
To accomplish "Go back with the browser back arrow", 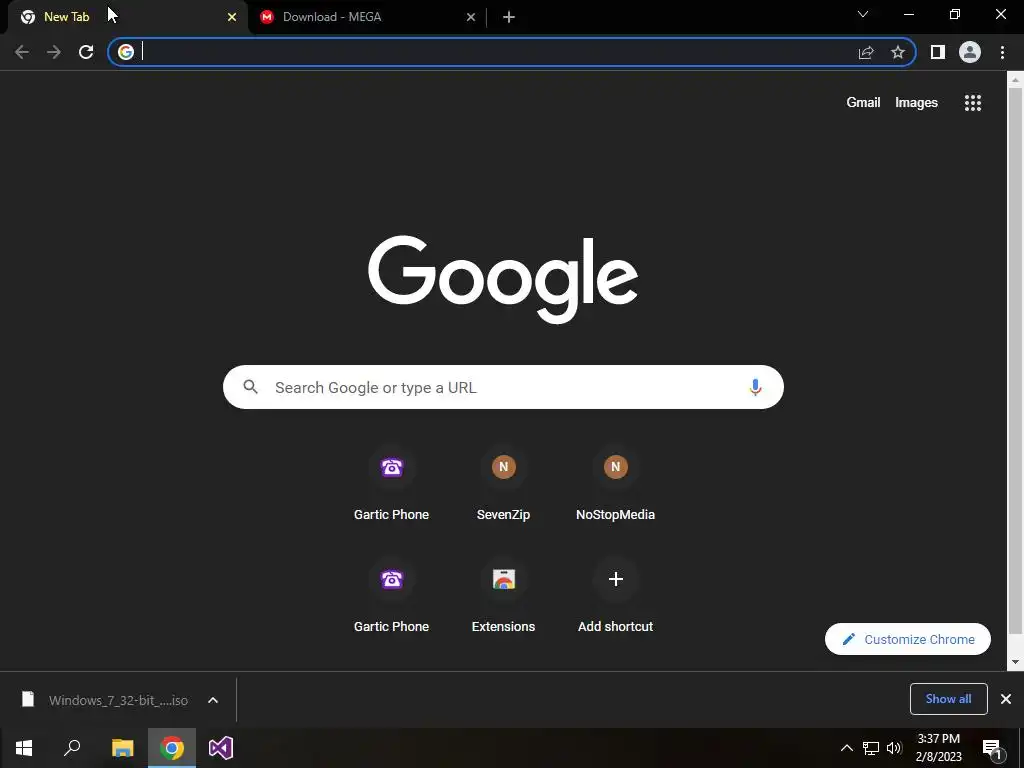I will tap(22, 52).
